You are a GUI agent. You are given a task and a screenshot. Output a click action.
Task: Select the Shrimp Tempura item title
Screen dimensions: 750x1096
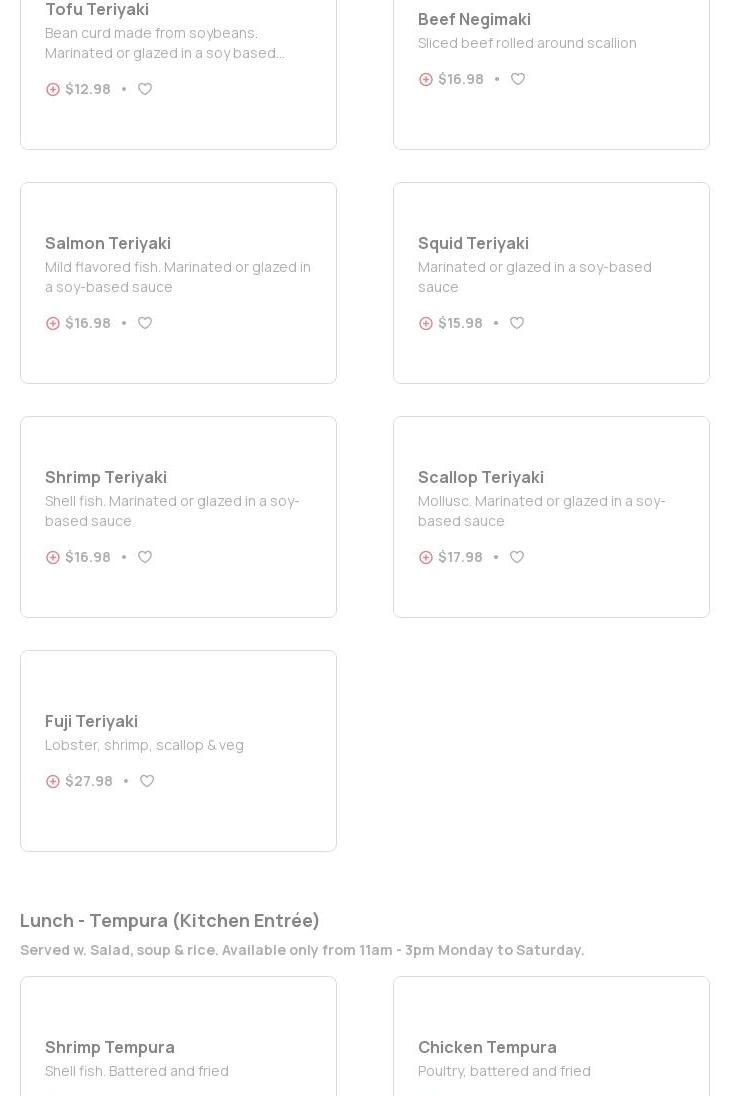[x=110, y=1047]
